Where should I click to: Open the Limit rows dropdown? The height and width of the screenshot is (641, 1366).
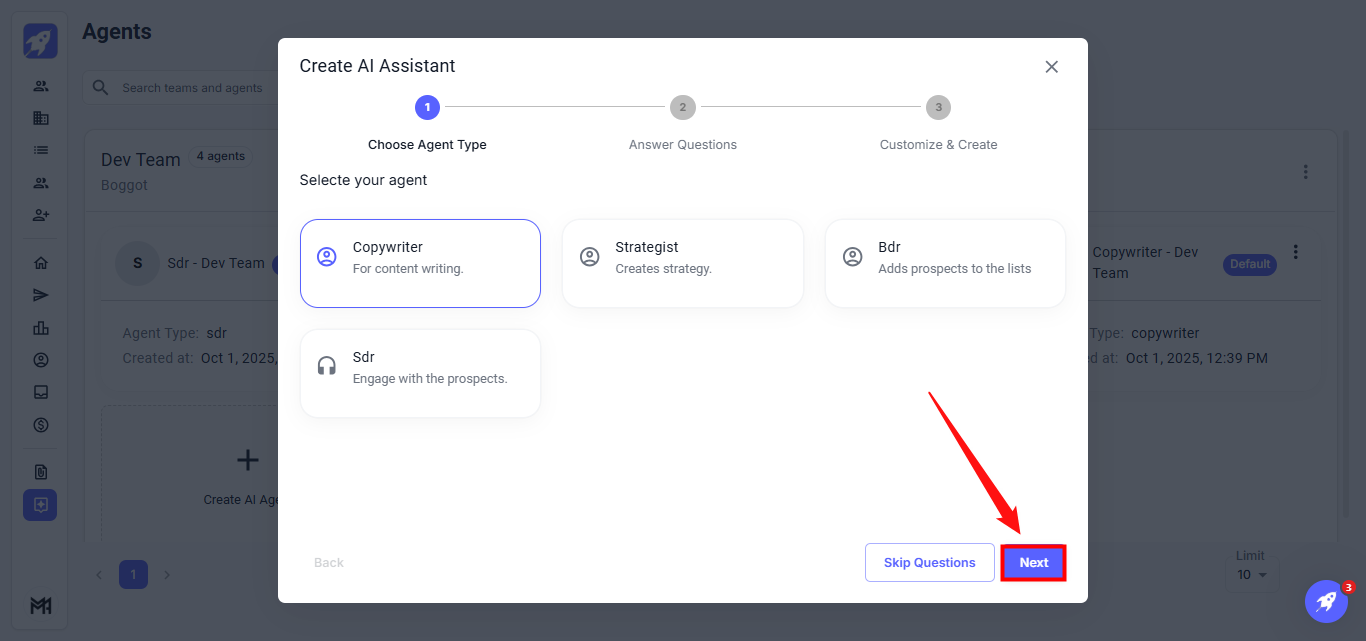coord(1251,575)
